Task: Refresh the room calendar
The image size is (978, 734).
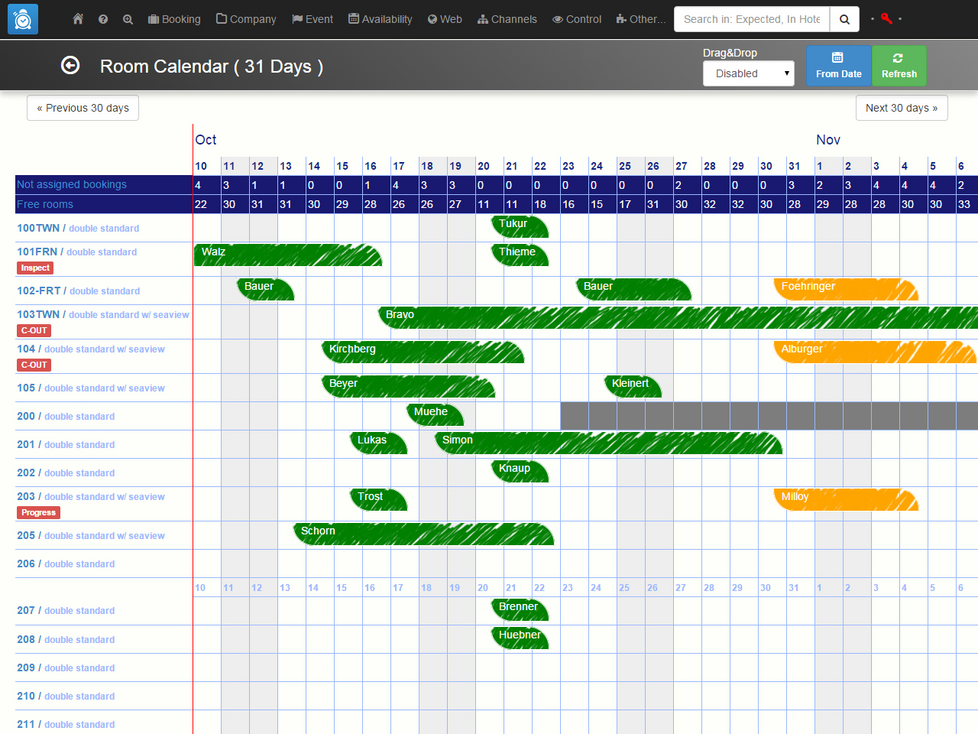Action: pos(898,66)
